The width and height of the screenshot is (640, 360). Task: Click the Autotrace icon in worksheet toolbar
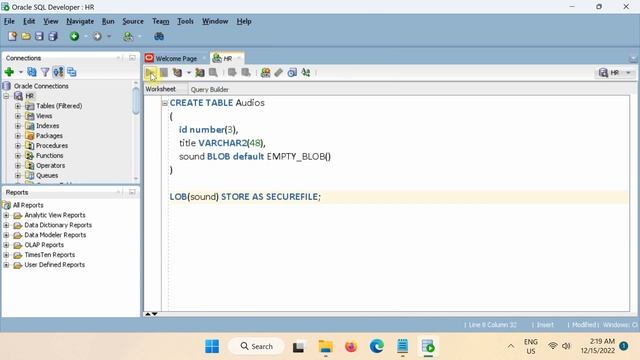[x=200, y=73]
